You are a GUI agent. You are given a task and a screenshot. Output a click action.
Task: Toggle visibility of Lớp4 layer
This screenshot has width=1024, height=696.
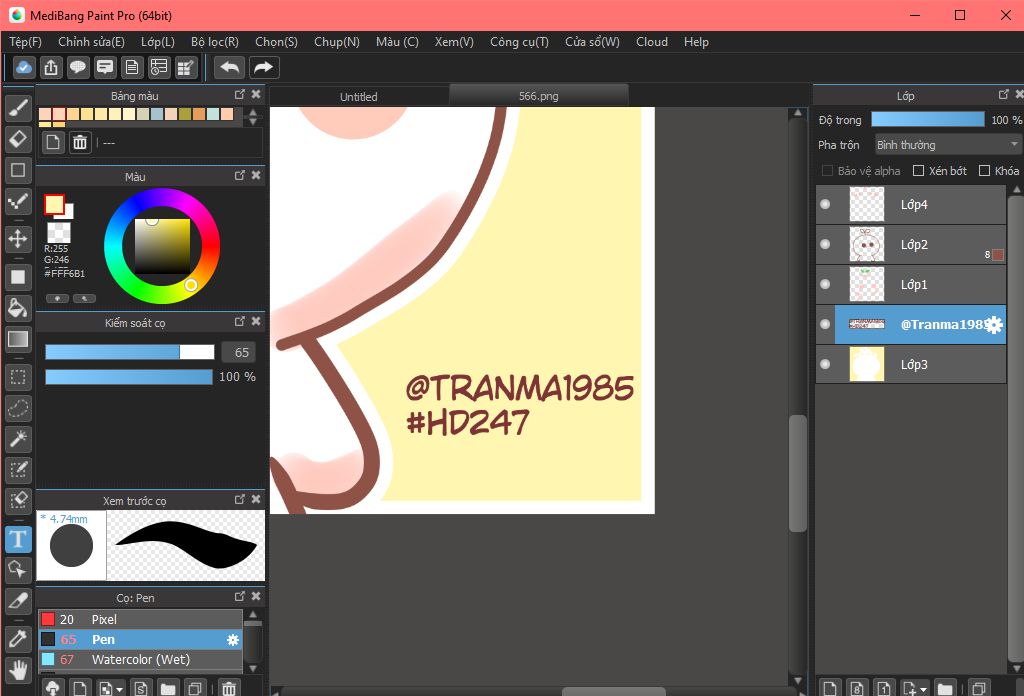click(x=825, y=204)
